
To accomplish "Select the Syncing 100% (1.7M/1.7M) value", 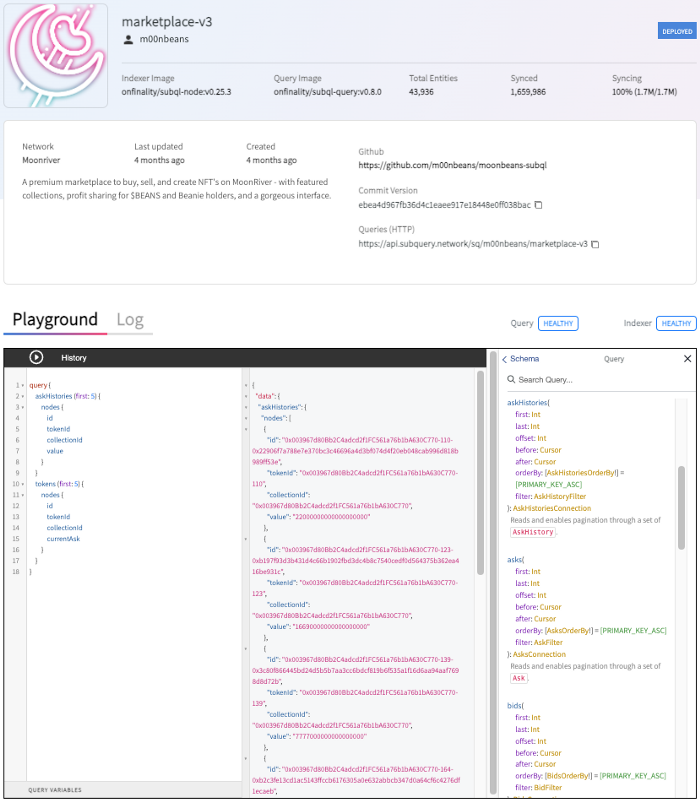I will [x=644, y=92].
